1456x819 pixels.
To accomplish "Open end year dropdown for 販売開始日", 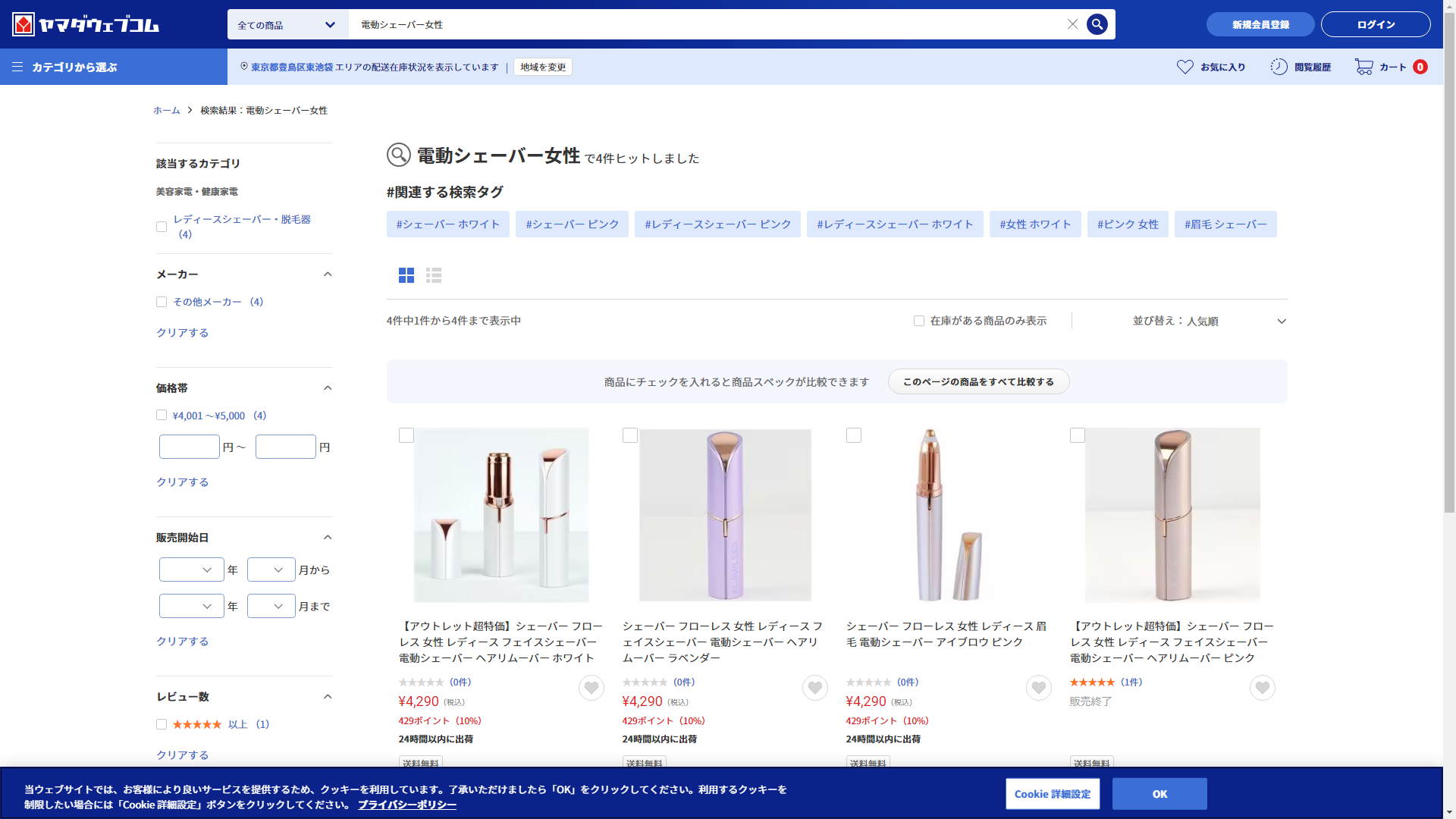I will point(192,606).
